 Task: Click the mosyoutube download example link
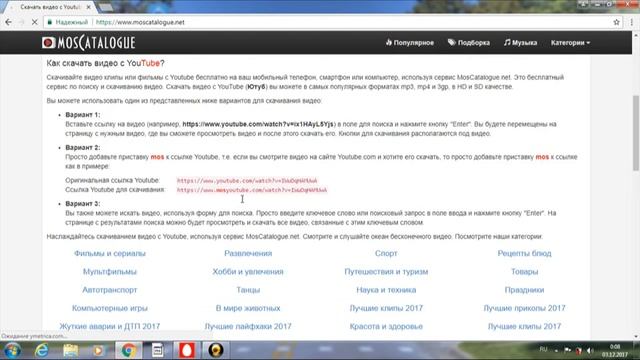coord(252,190)
